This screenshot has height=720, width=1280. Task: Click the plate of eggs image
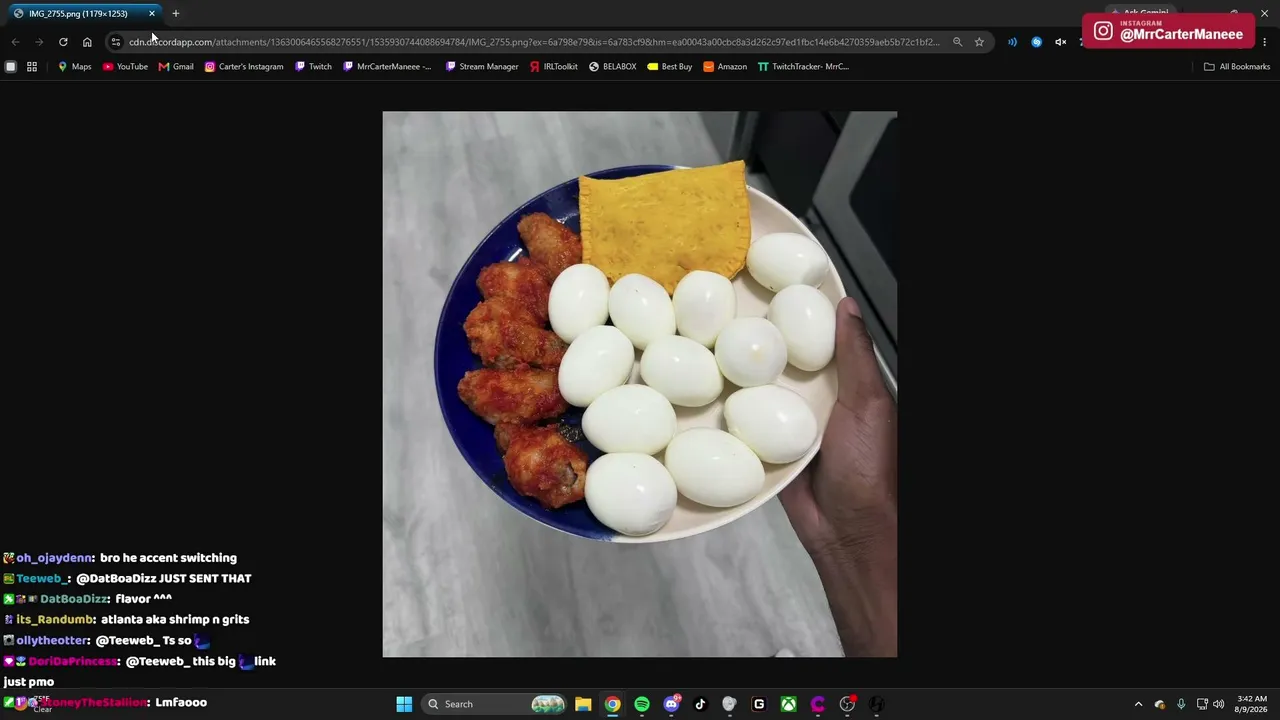pos(640,384)
